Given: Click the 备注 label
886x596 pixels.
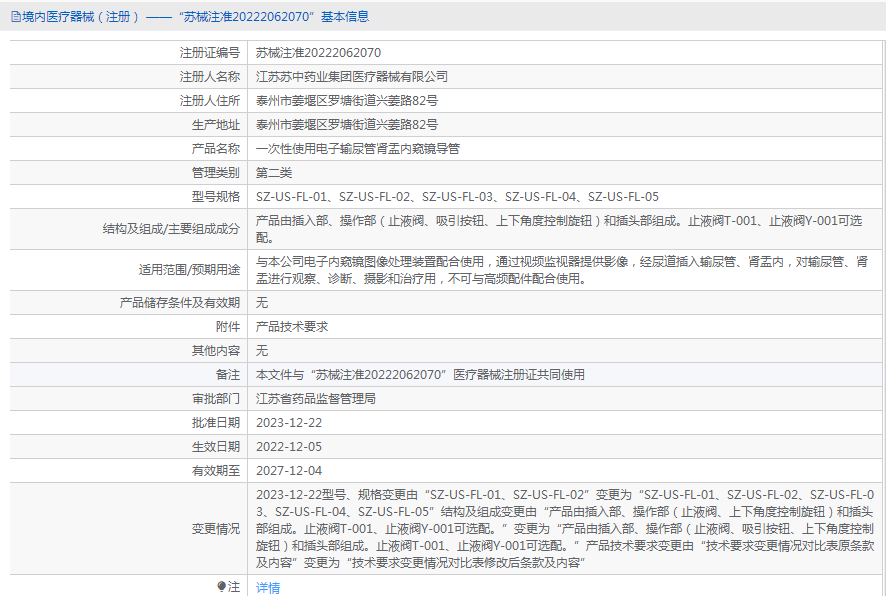Looking at the screenshot, I should [x=228, y=375].
